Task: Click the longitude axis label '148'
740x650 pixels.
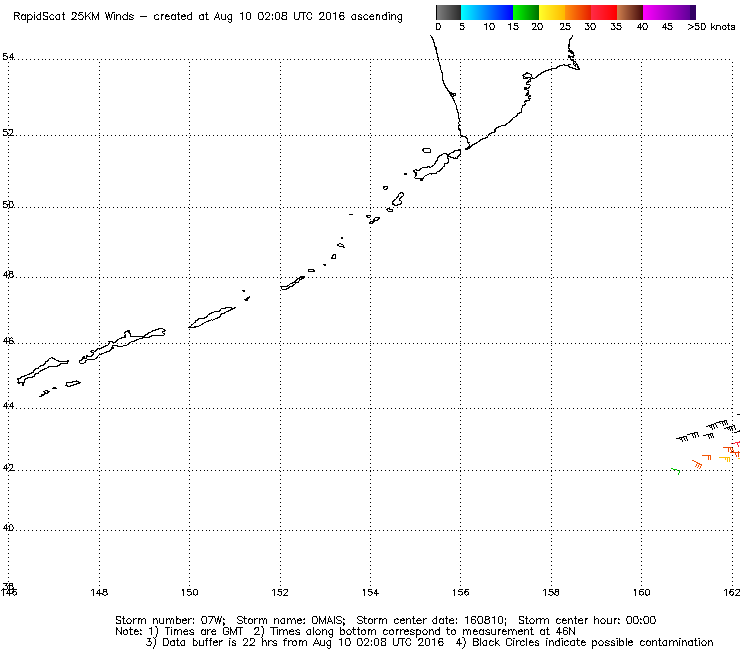Action: click(x=99, y=592)
